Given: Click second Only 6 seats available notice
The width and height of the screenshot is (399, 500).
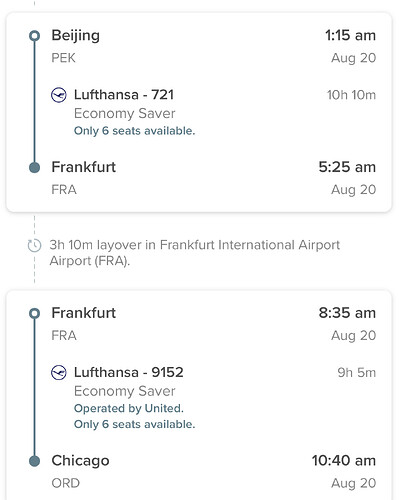Looking at the screenshot, I should point(134,424).
